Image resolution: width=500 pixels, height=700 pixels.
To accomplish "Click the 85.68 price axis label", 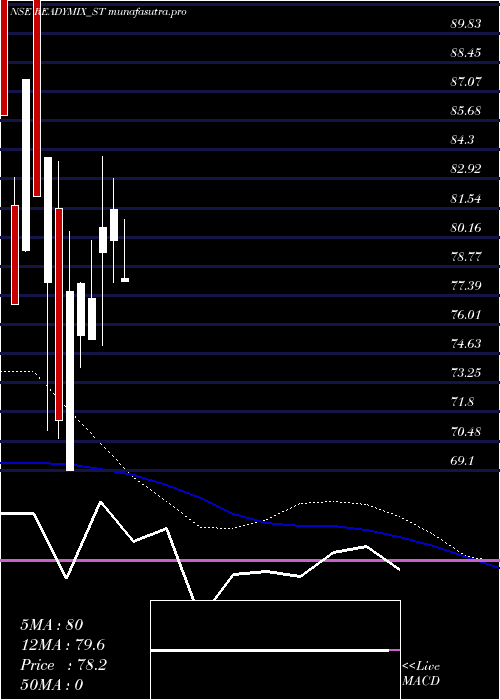I will coord(466,111).
